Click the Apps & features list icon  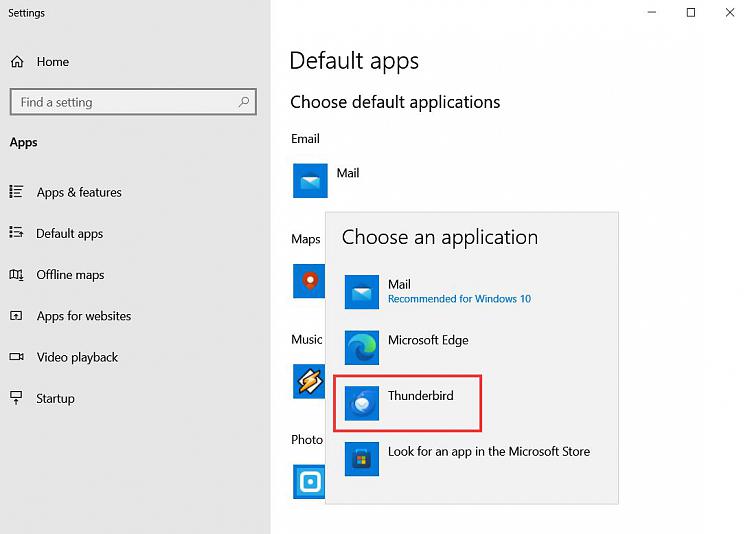(16, 191)
